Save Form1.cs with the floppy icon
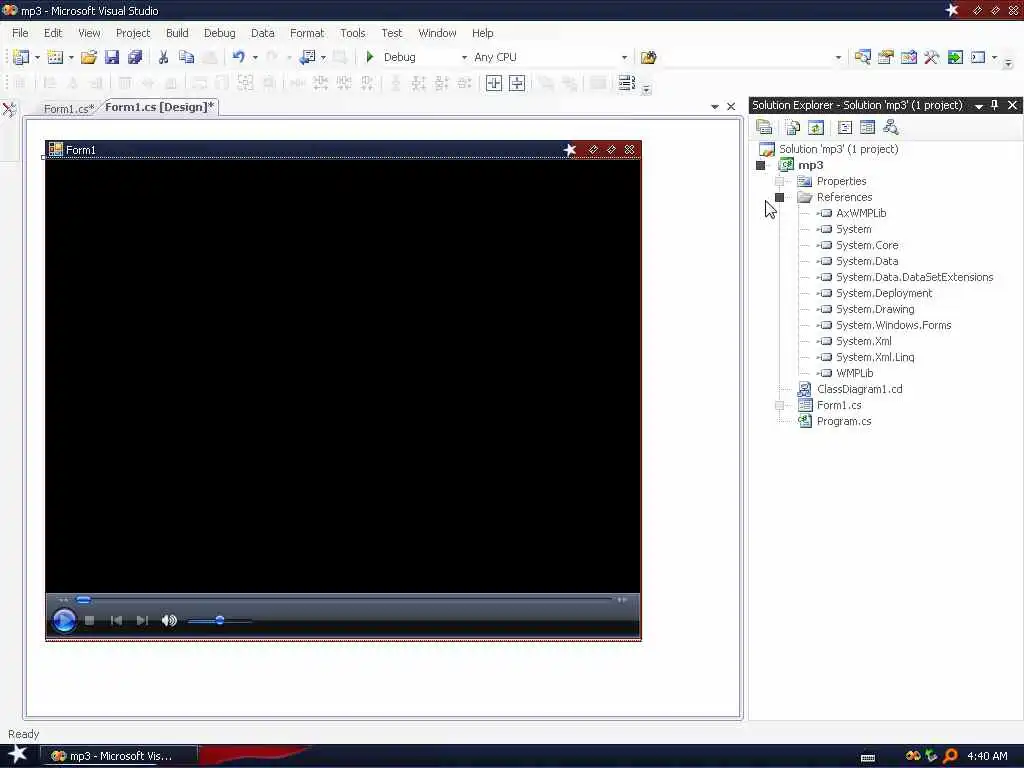This screenshot has height=768, width=1024. 112,57
